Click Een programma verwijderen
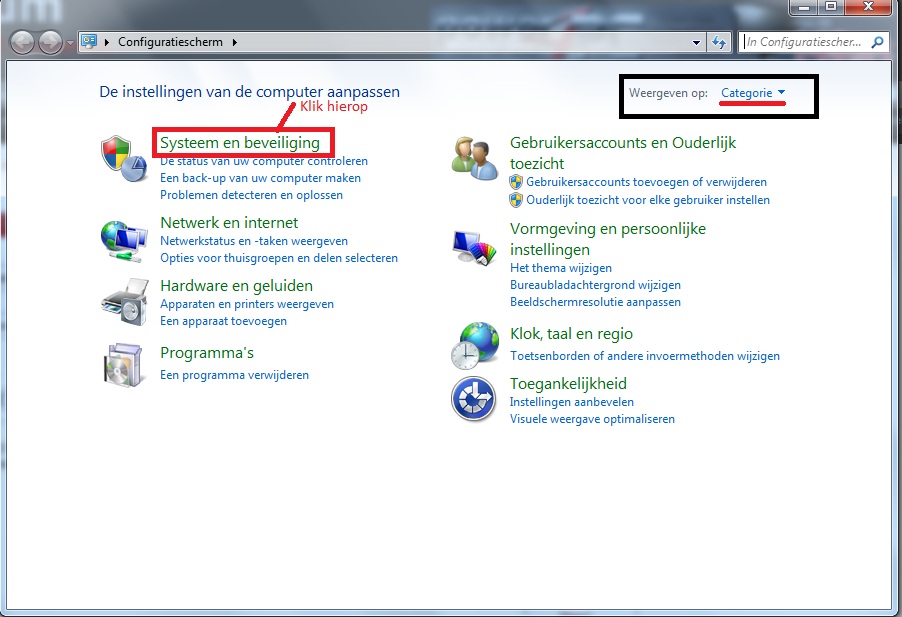 [x=234, y=375]
